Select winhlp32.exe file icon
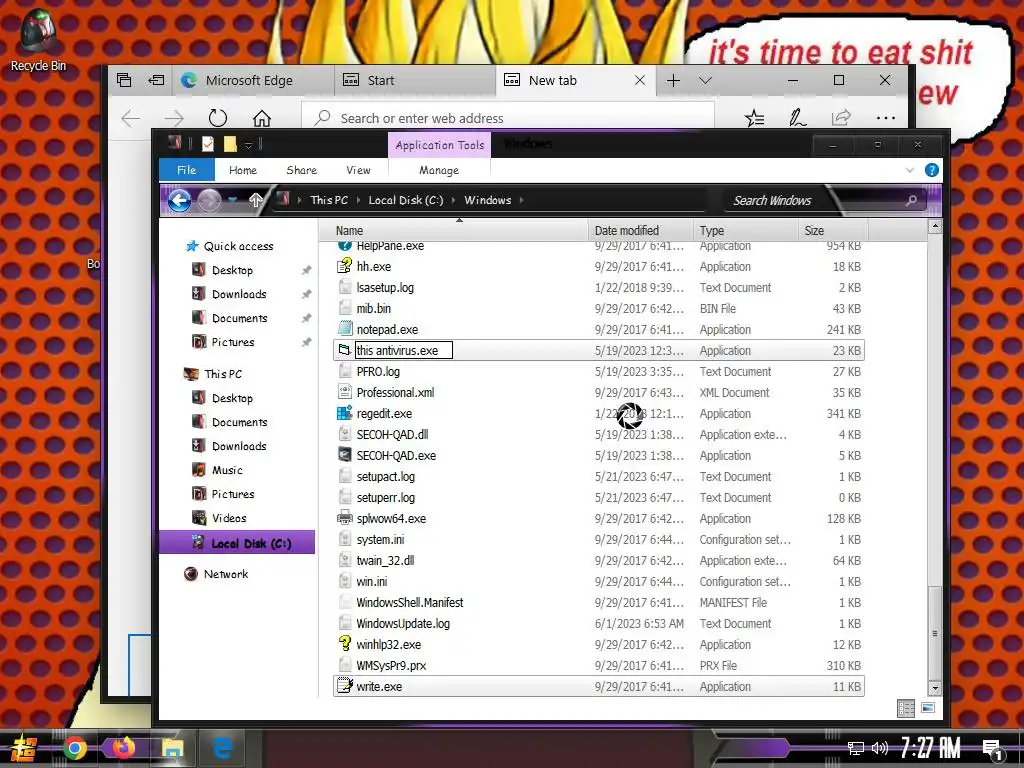 tap(344, 643)
